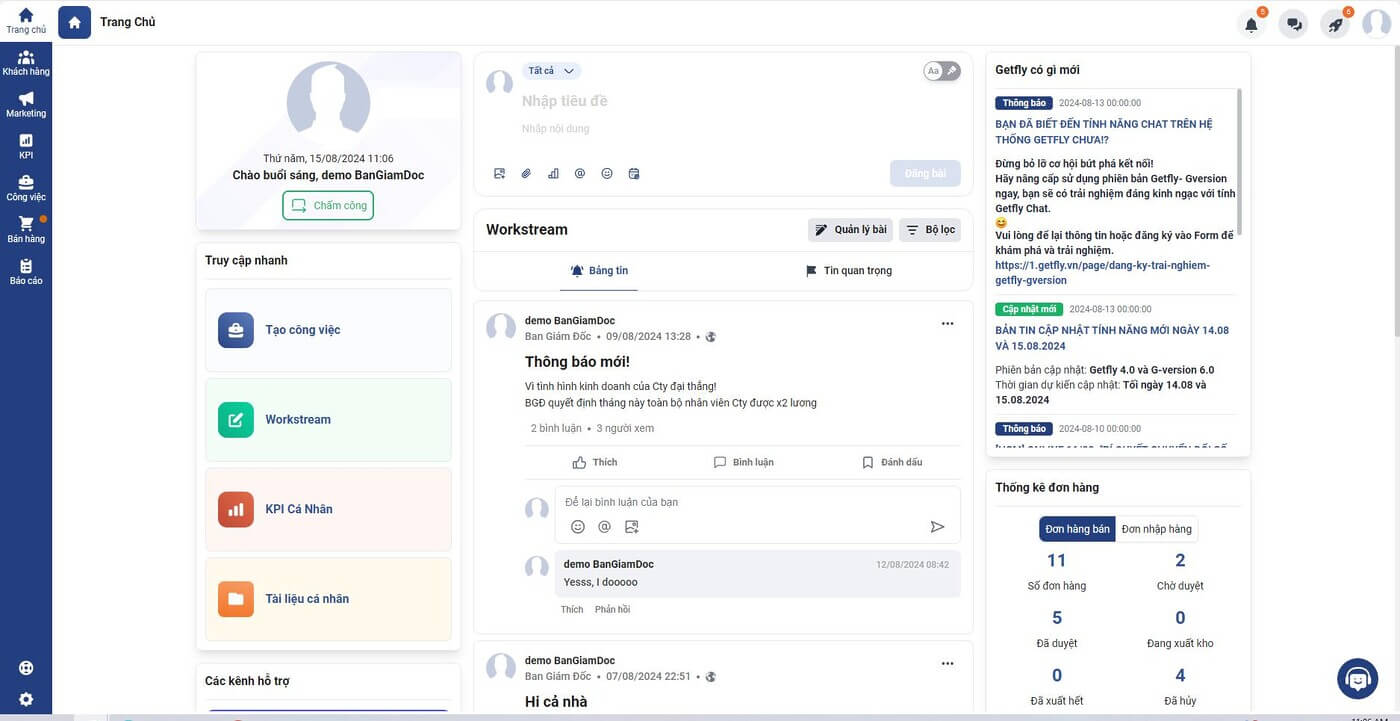Toggle the Aa pin switch in composer
Screen dimensions: 1400x721
coord(942,71)
